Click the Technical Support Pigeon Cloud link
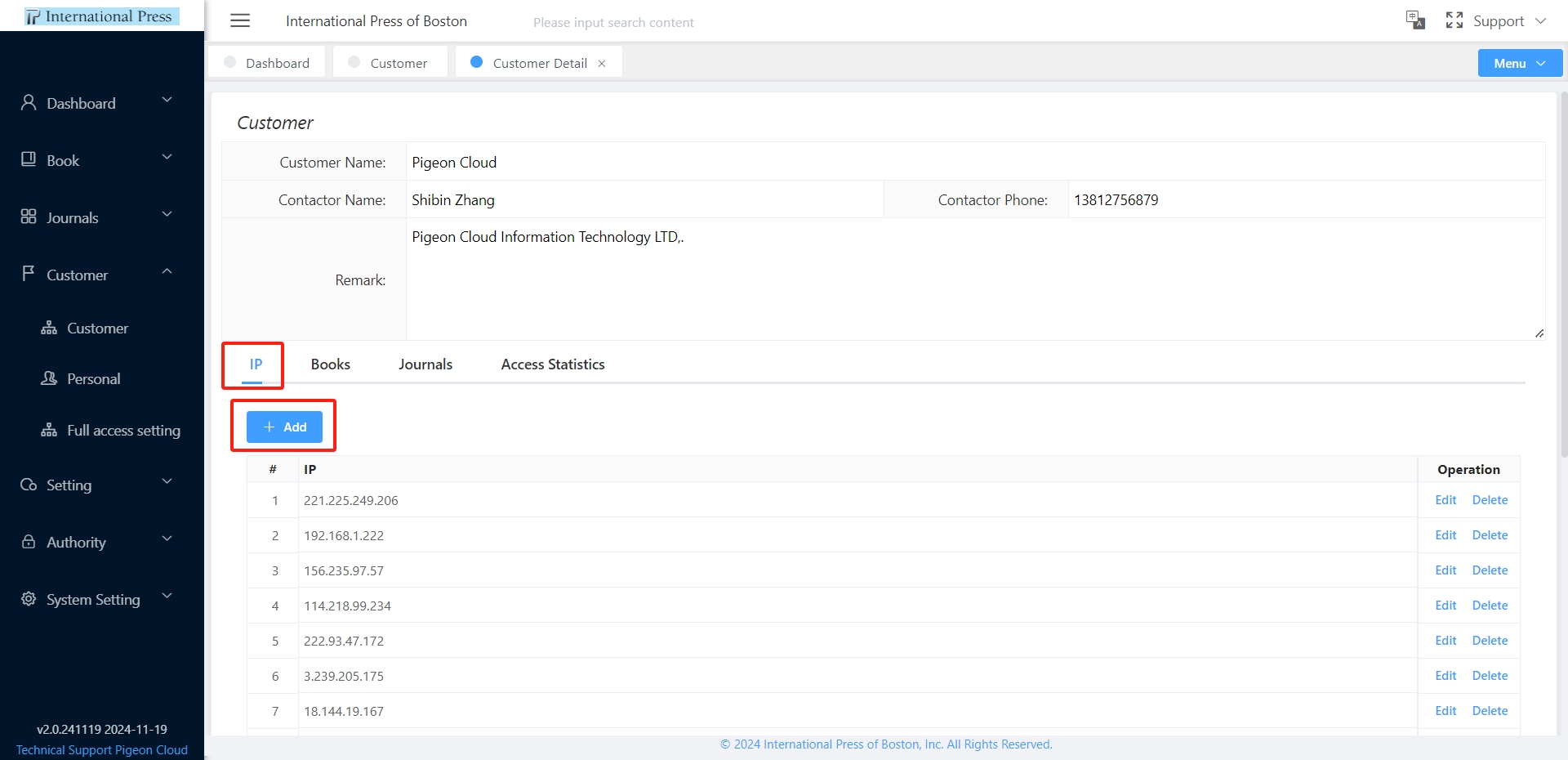The width and height of the screenshot is (1568, 760). 102,750
